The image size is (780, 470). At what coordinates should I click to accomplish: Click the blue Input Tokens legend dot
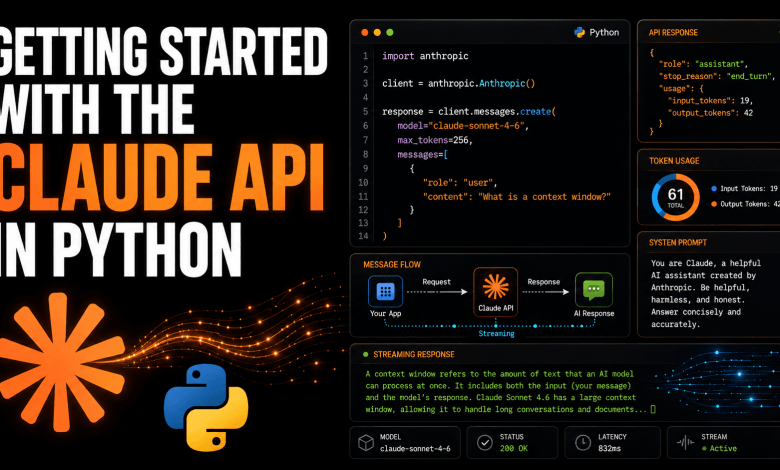(714, 188)
